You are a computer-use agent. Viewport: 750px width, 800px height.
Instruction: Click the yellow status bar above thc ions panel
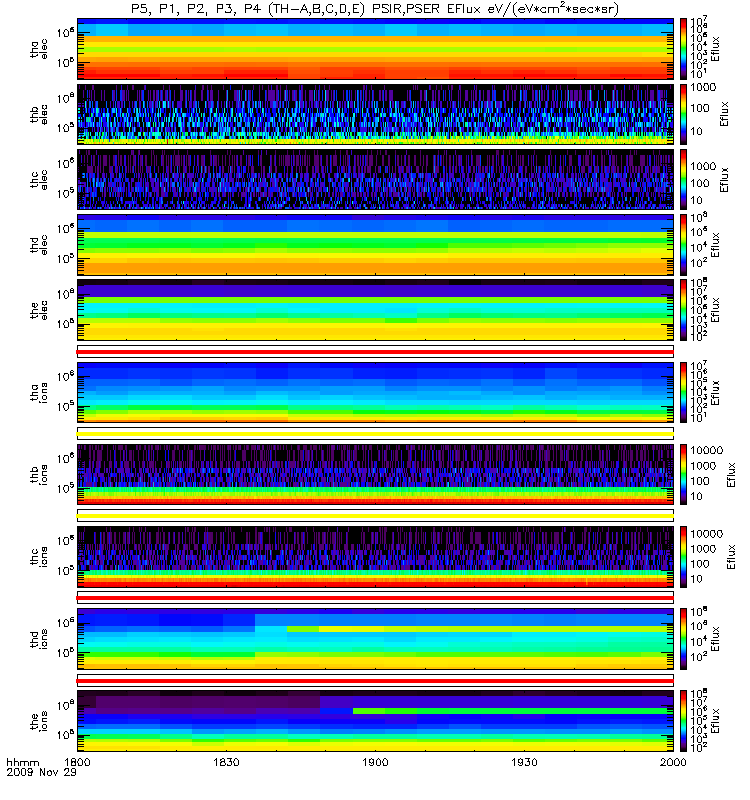(x=375, y=516)
